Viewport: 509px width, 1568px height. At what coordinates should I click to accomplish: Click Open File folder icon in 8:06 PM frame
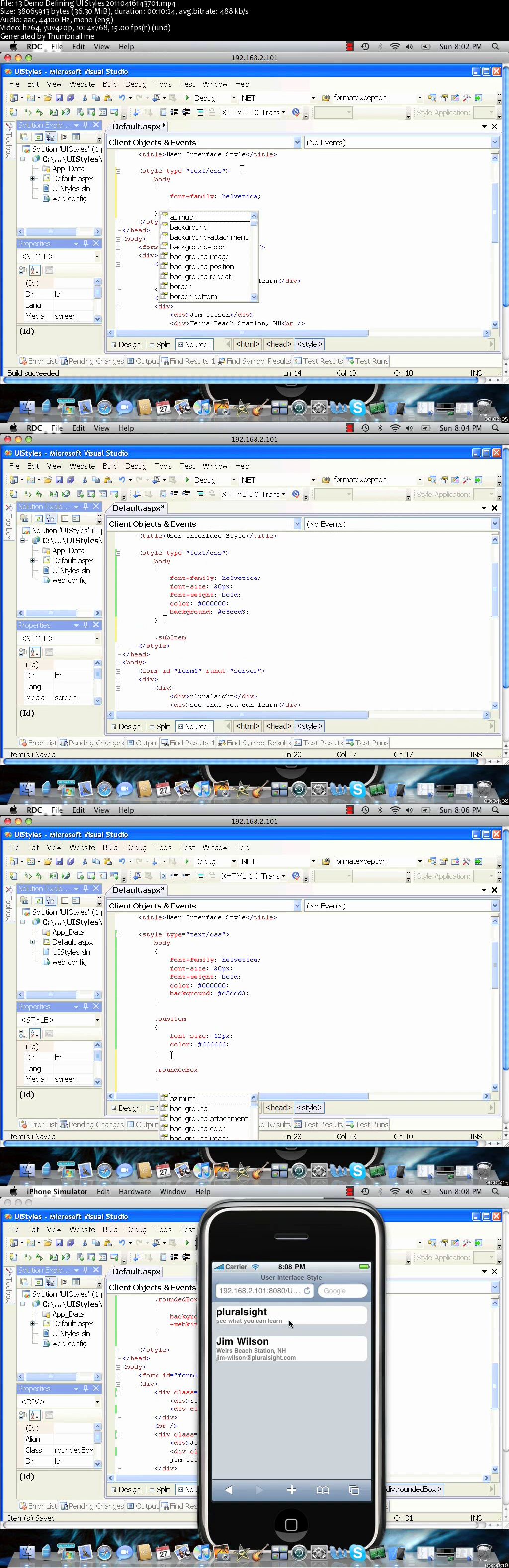click(48, 861)
